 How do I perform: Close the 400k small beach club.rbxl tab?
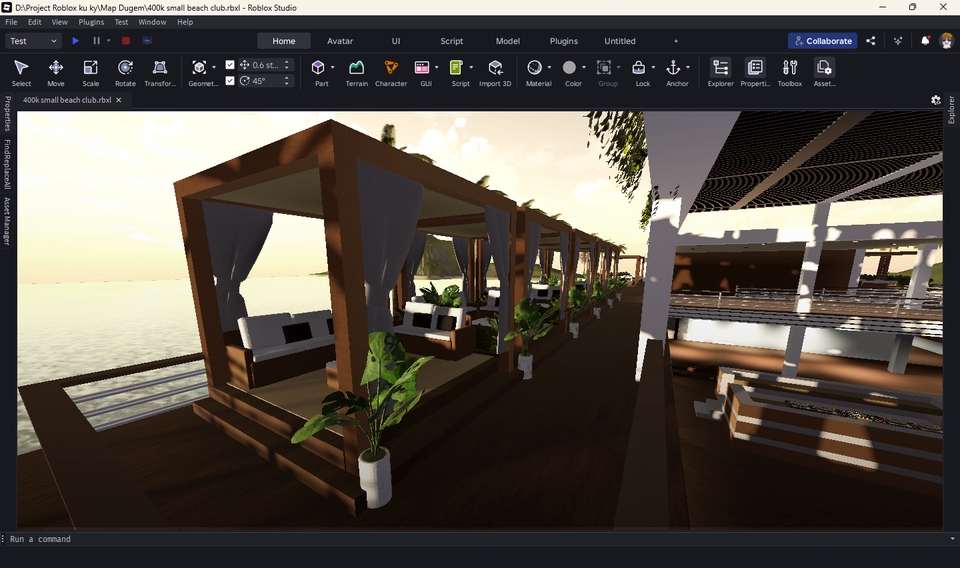click(118, 100)
